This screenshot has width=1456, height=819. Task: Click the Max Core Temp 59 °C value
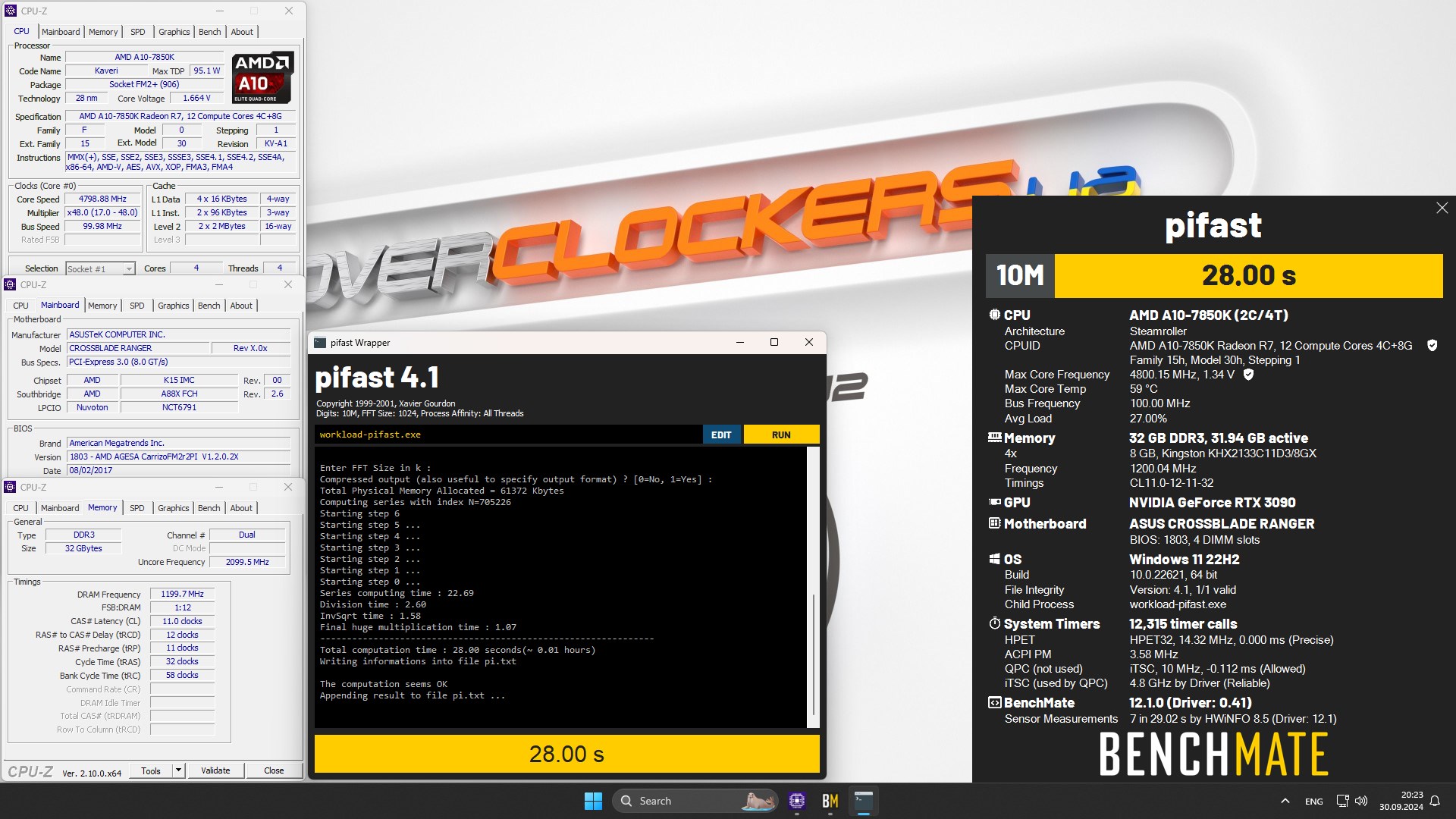pyautogui.click(x=1144, y=389)
